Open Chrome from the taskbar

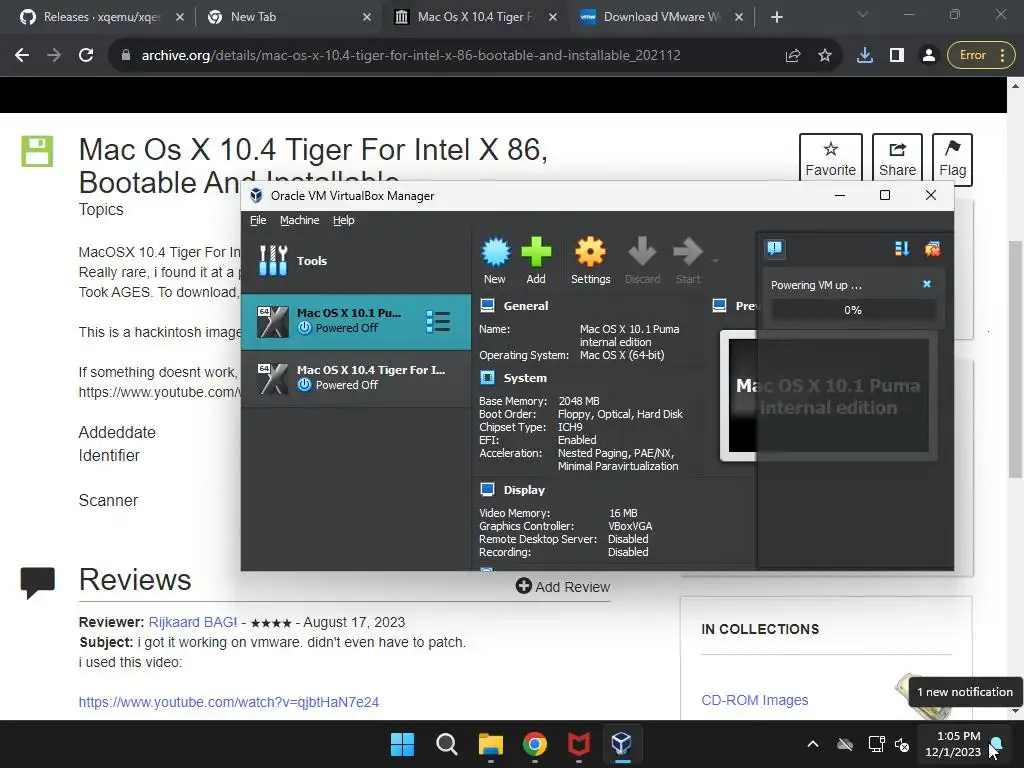pos(535,744)
